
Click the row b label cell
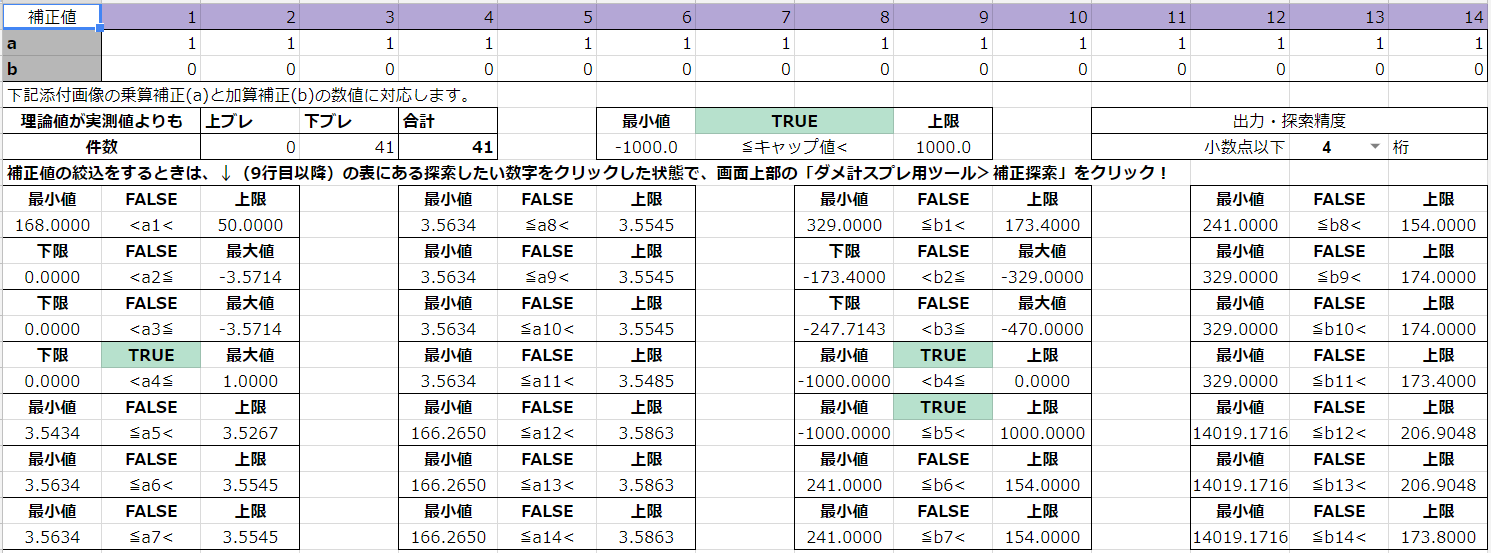click(x=51, y=69)
